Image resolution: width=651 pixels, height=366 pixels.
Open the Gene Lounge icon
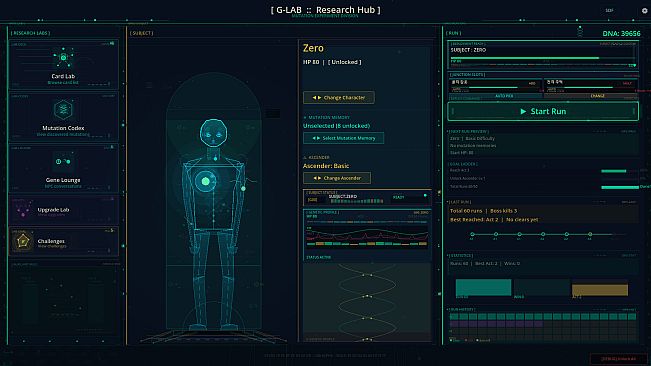point(63,161)
